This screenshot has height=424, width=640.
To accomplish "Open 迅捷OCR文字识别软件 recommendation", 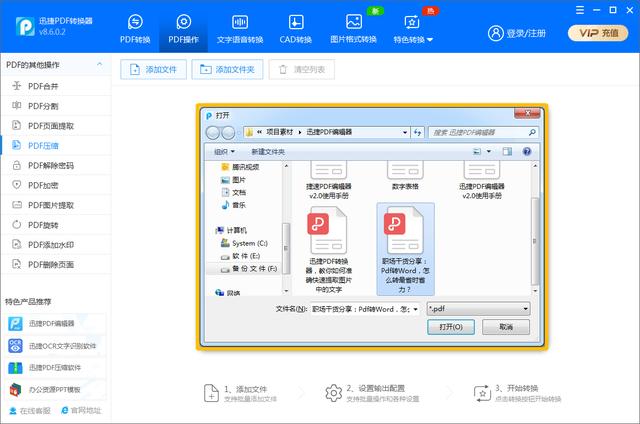I will (x=56, y=346).
